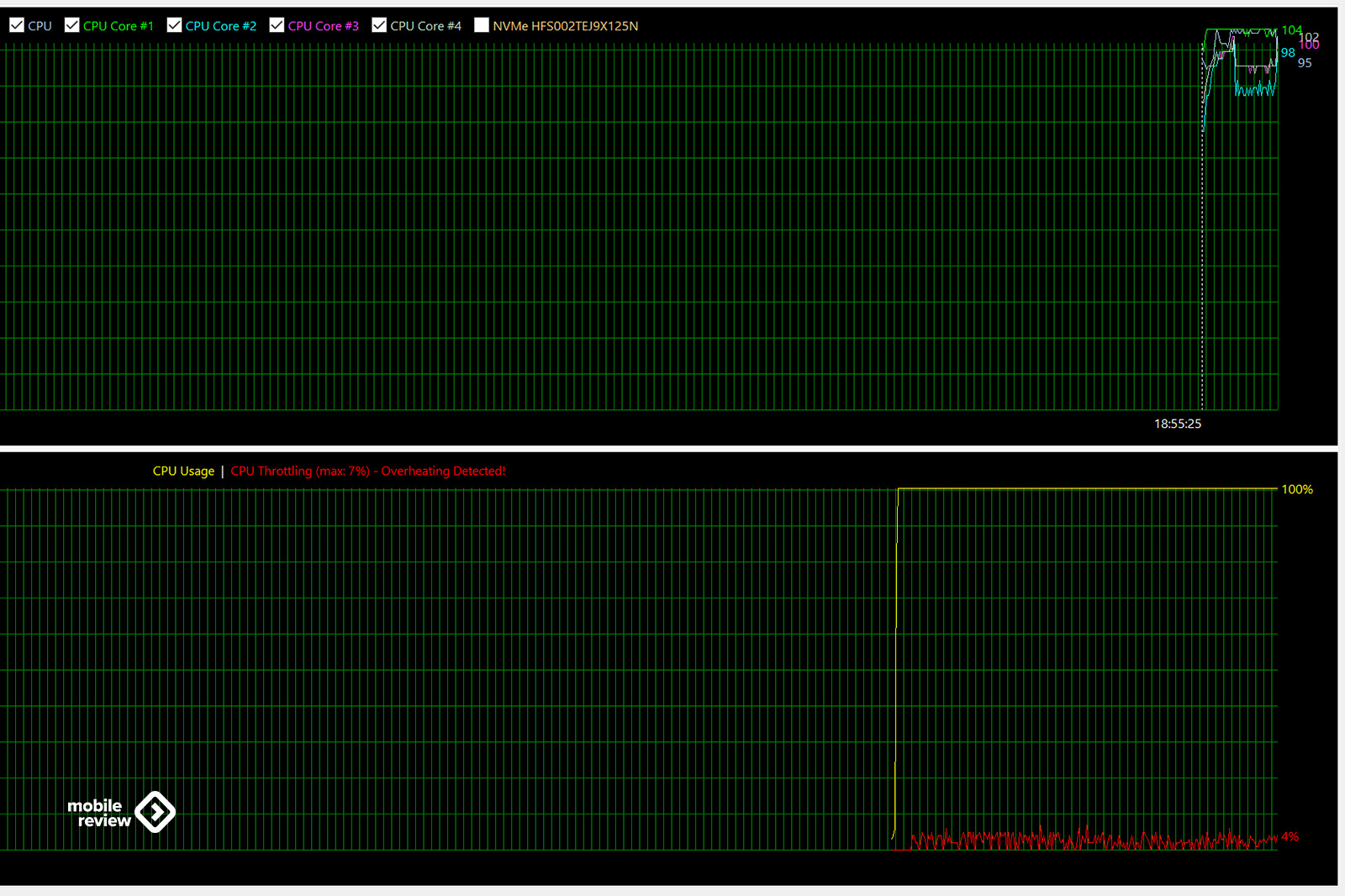Enable the NVMe HFS002TEJ9X125N checkbox
Viewport: 1345px width, 896px height.
(x=482, y=25)
